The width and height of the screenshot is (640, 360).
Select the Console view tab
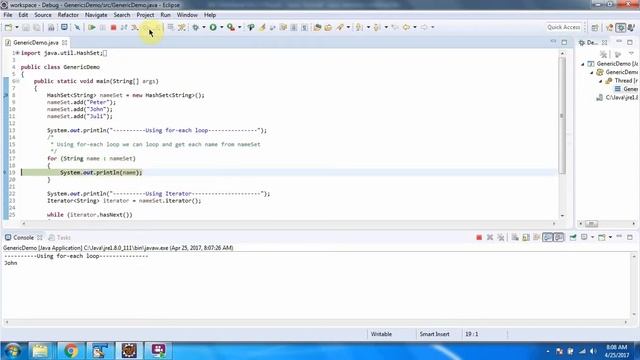23,238
